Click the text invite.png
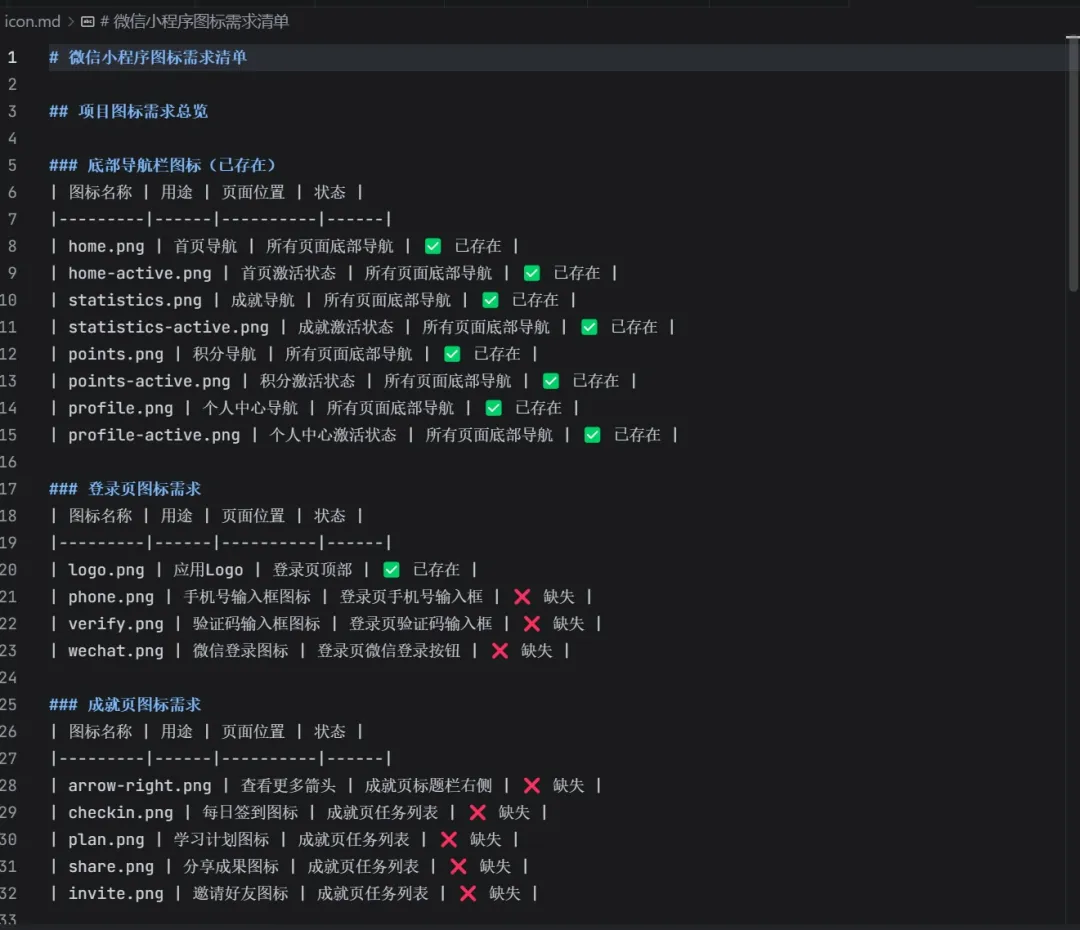Screen dimensions: 1080x930 (116, 893)
